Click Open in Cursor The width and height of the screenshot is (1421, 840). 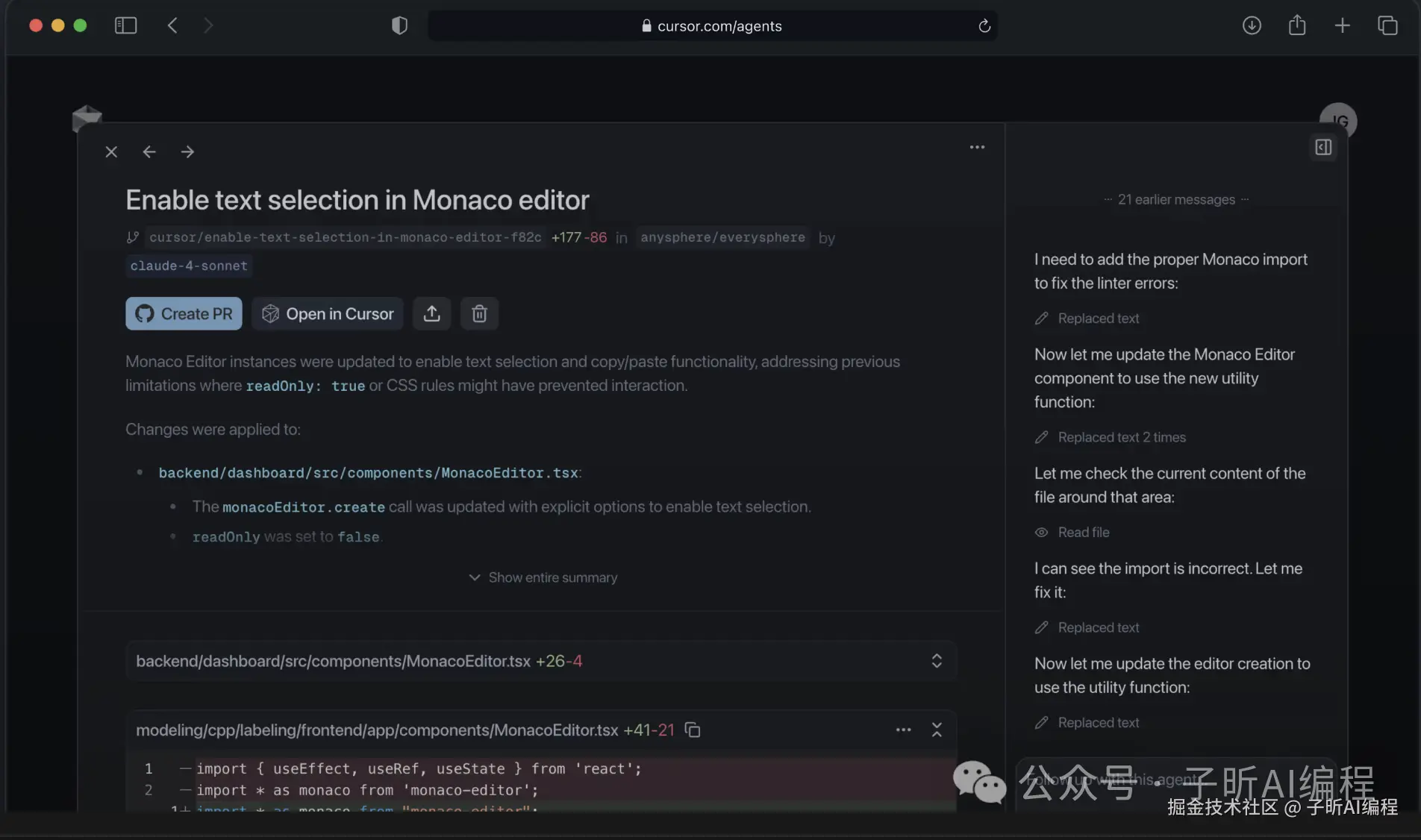pos(328,313)
